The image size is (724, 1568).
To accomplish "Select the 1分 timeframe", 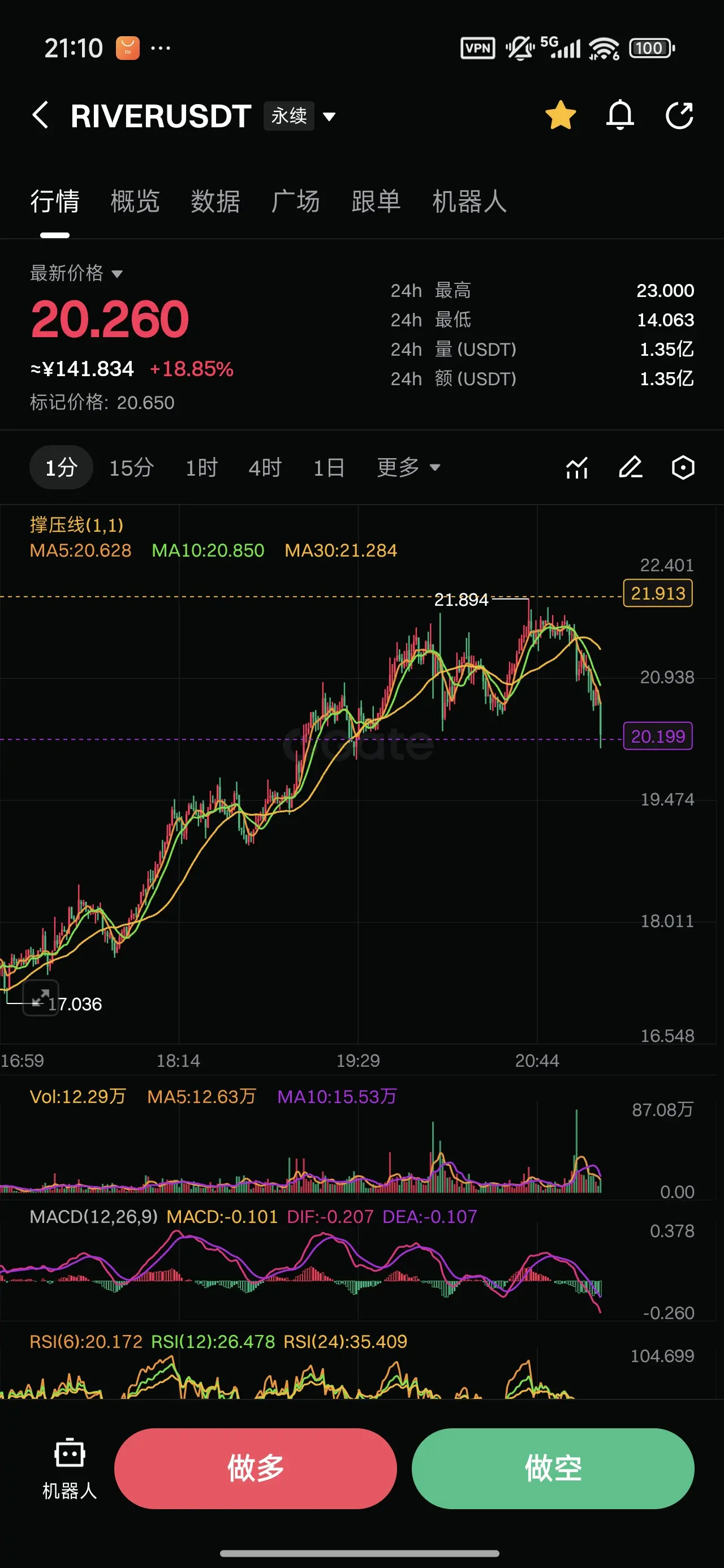I will pyautogui.click(x=61, y=467).
